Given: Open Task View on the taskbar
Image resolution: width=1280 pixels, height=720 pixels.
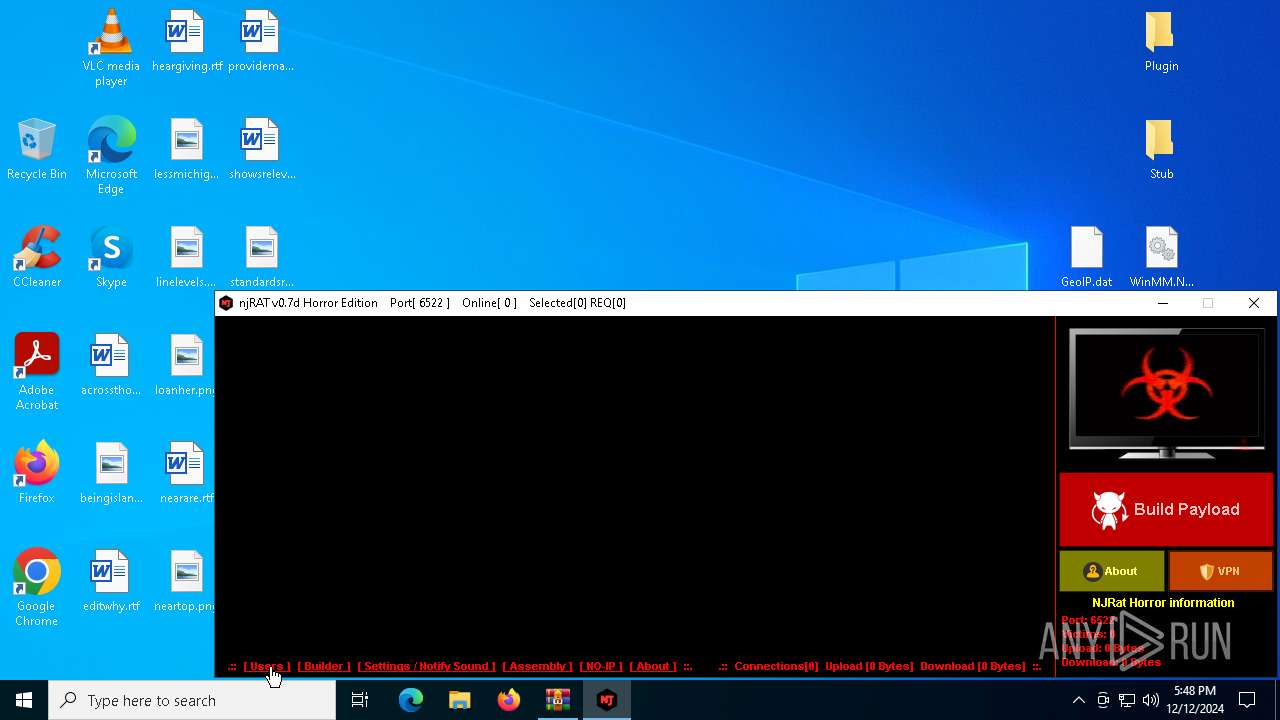Looking at the screenshot, I should tap(360, 700).
